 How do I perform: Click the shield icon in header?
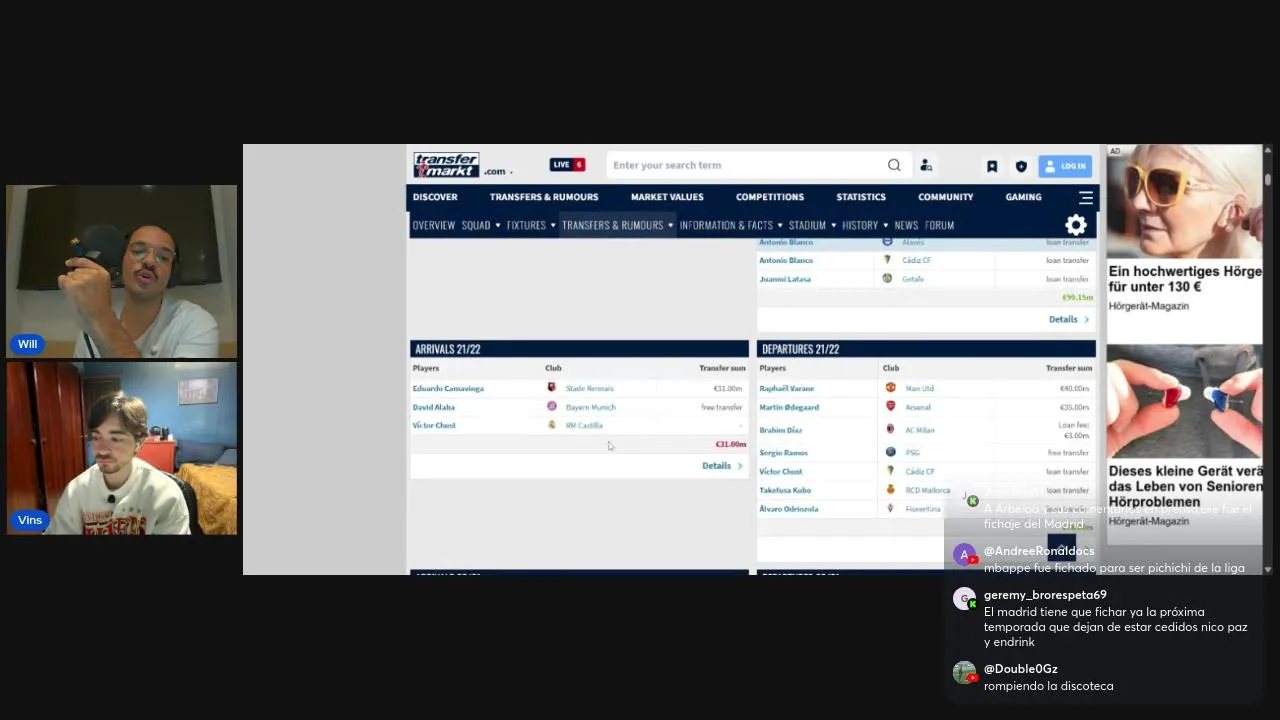coord(1021,166)
